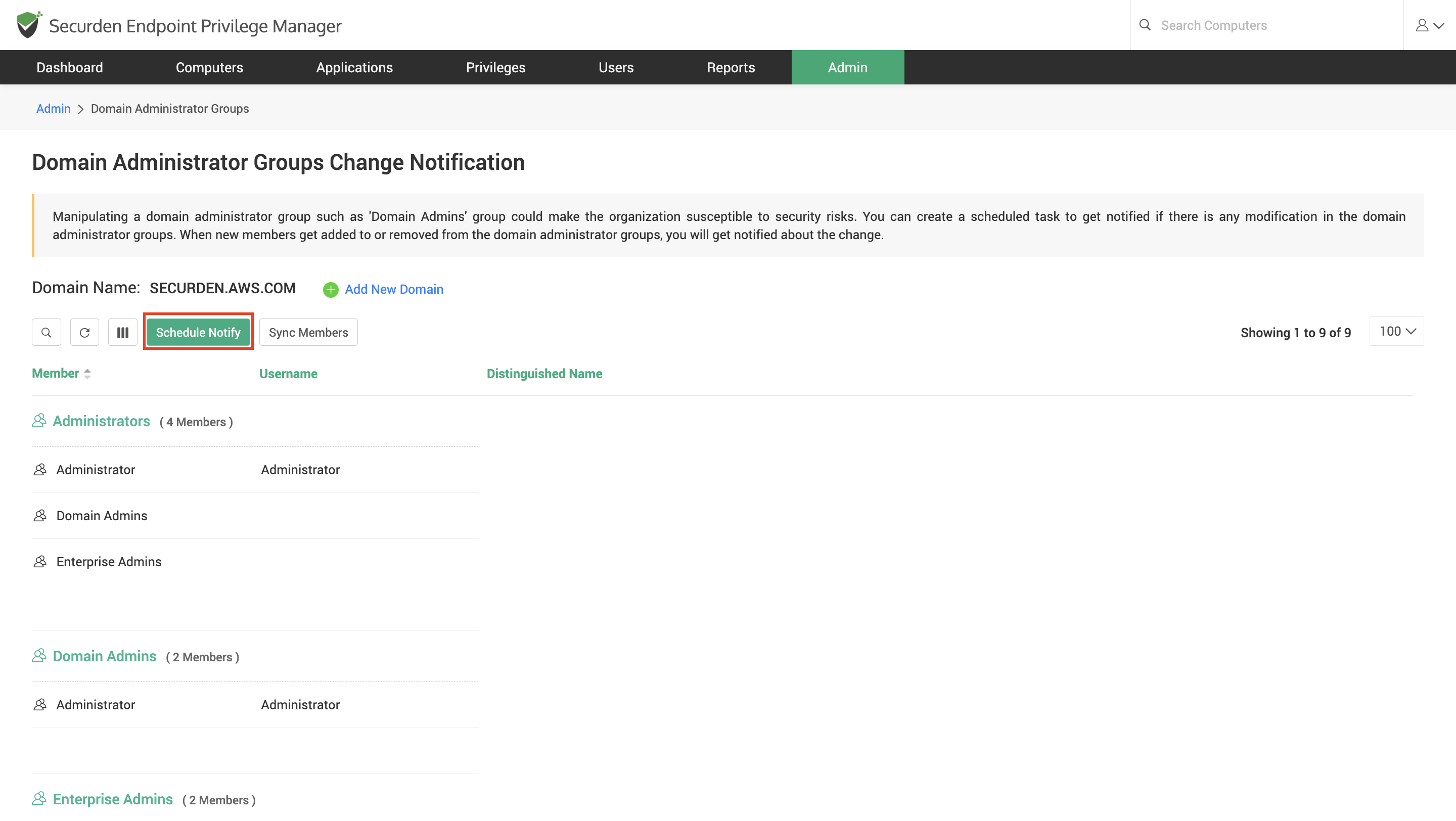Click the Enterprise Admins group header icon
The image size is (1456, 821).
pyautogui.click(x=39, y=798)
